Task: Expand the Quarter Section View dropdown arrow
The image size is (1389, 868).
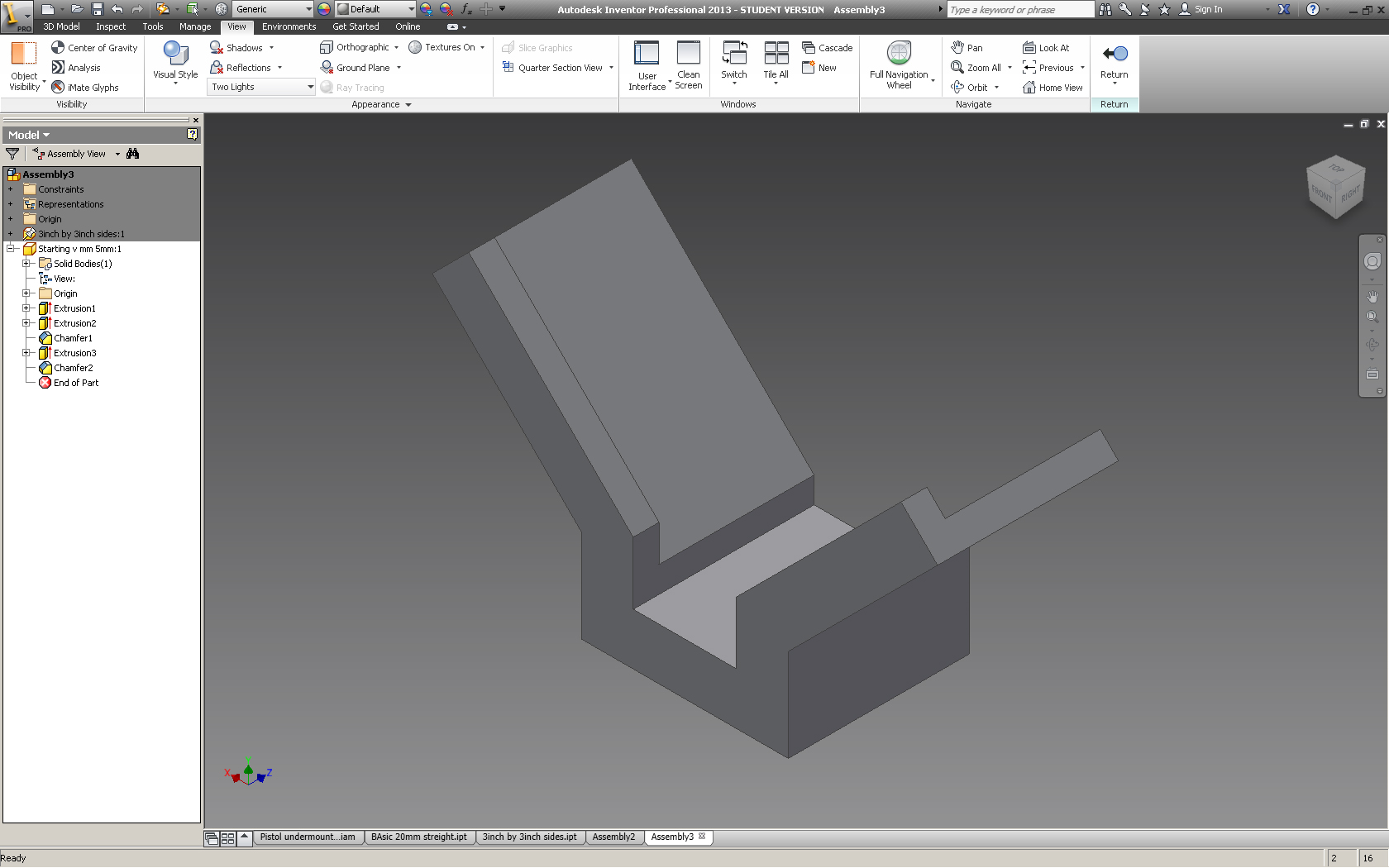Action: pyautogui.click(x=611, y=68)
